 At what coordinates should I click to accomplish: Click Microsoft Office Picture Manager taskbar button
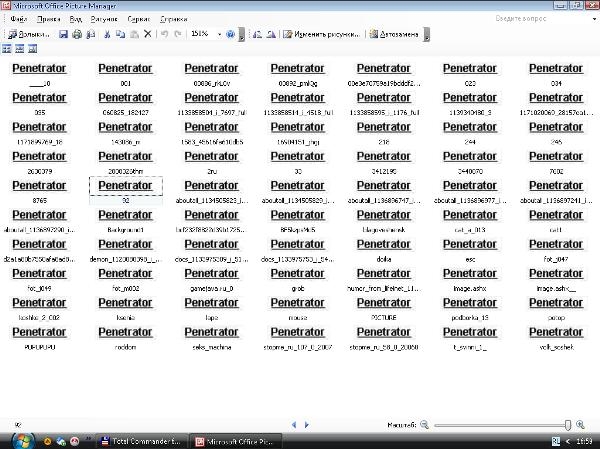click(236, 441)
